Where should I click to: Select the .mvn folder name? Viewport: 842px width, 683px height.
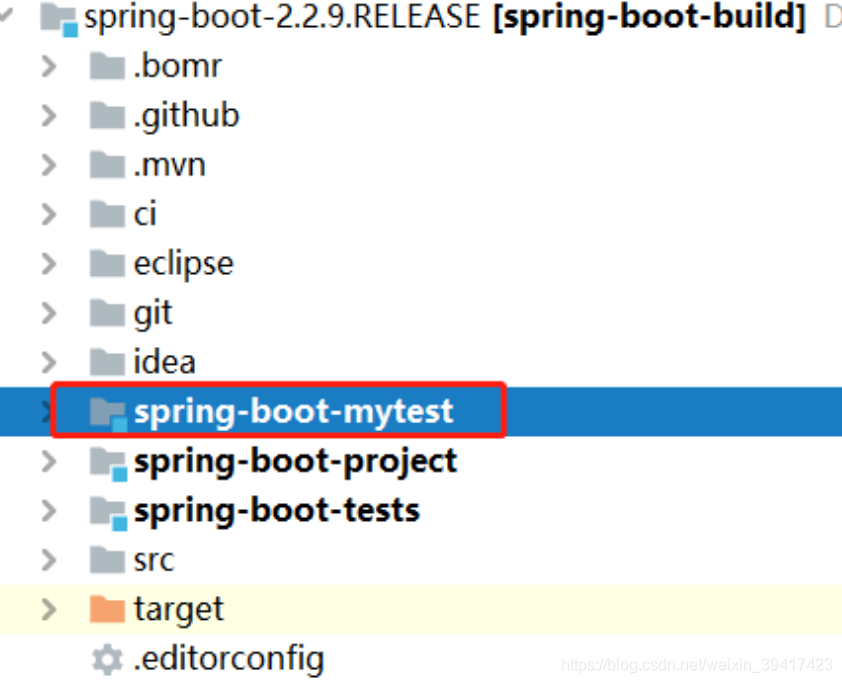[170, 165]
